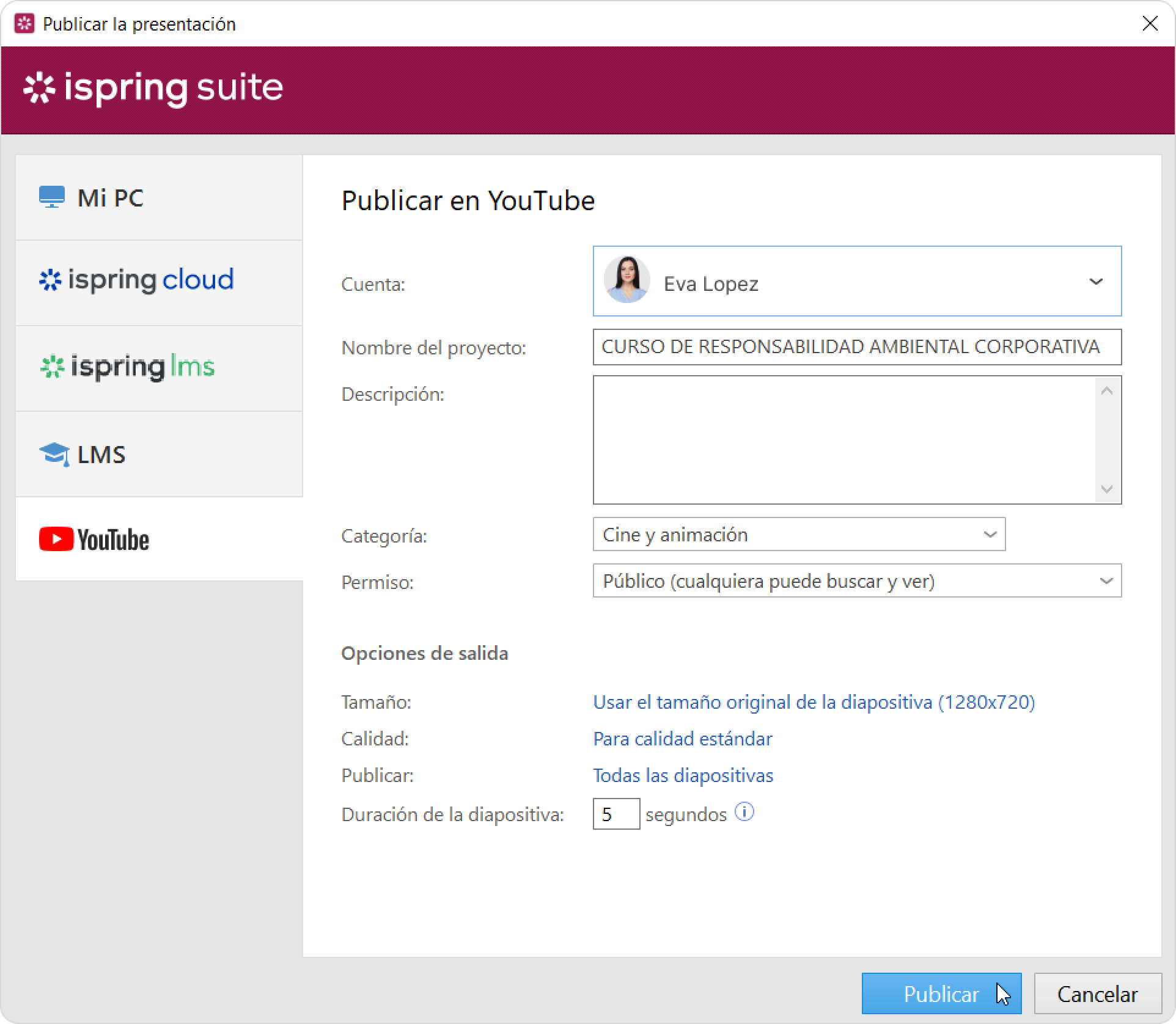Expand the Cuenta account dropdown
This screenshot has height=1024, width=1176.
1095,282
